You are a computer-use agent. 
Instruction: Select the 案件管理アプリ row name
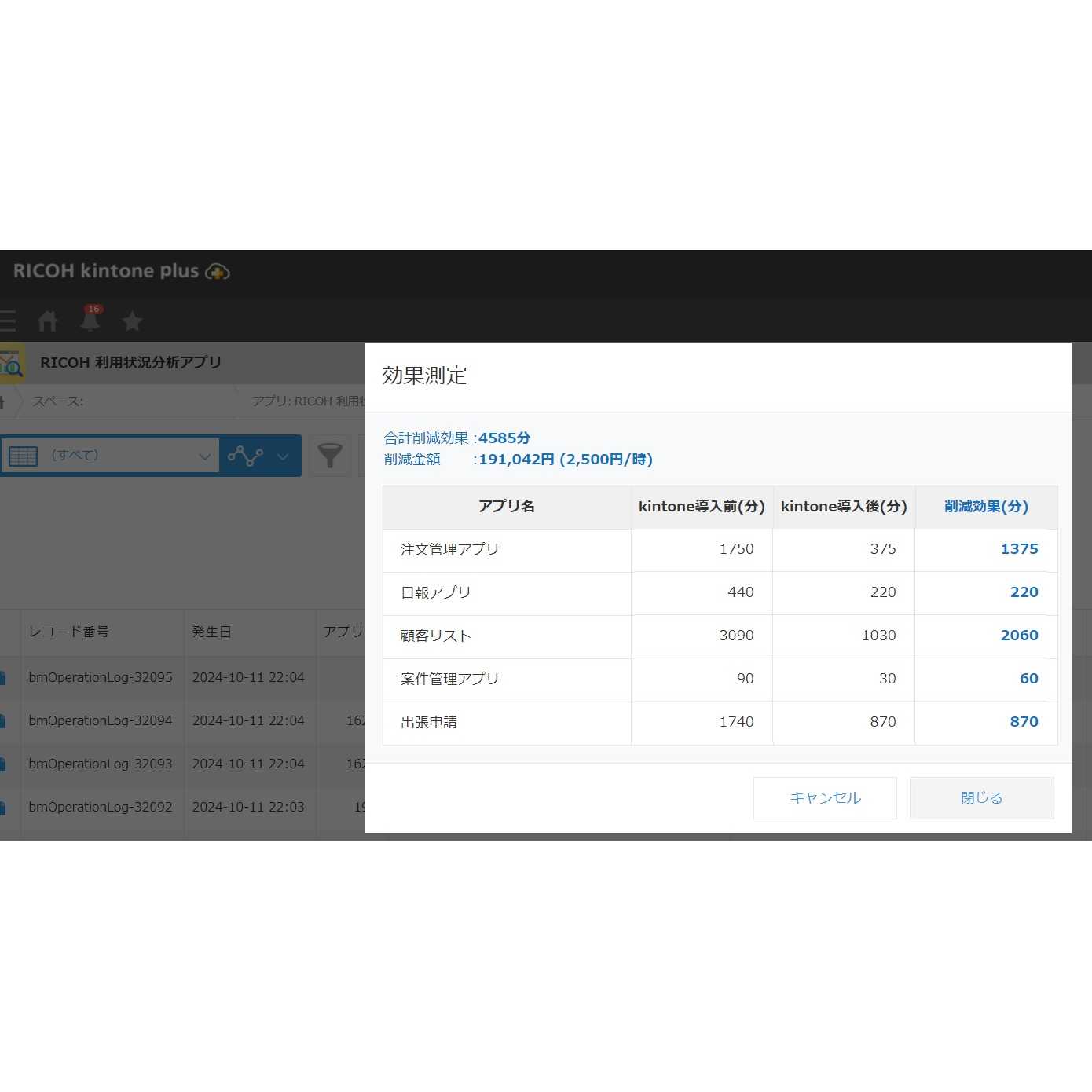(449, 679)
